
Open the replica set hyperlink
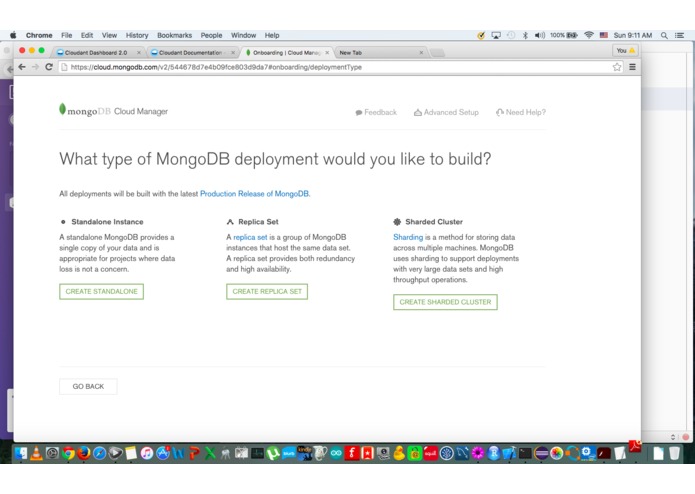[x=250, y=237]
